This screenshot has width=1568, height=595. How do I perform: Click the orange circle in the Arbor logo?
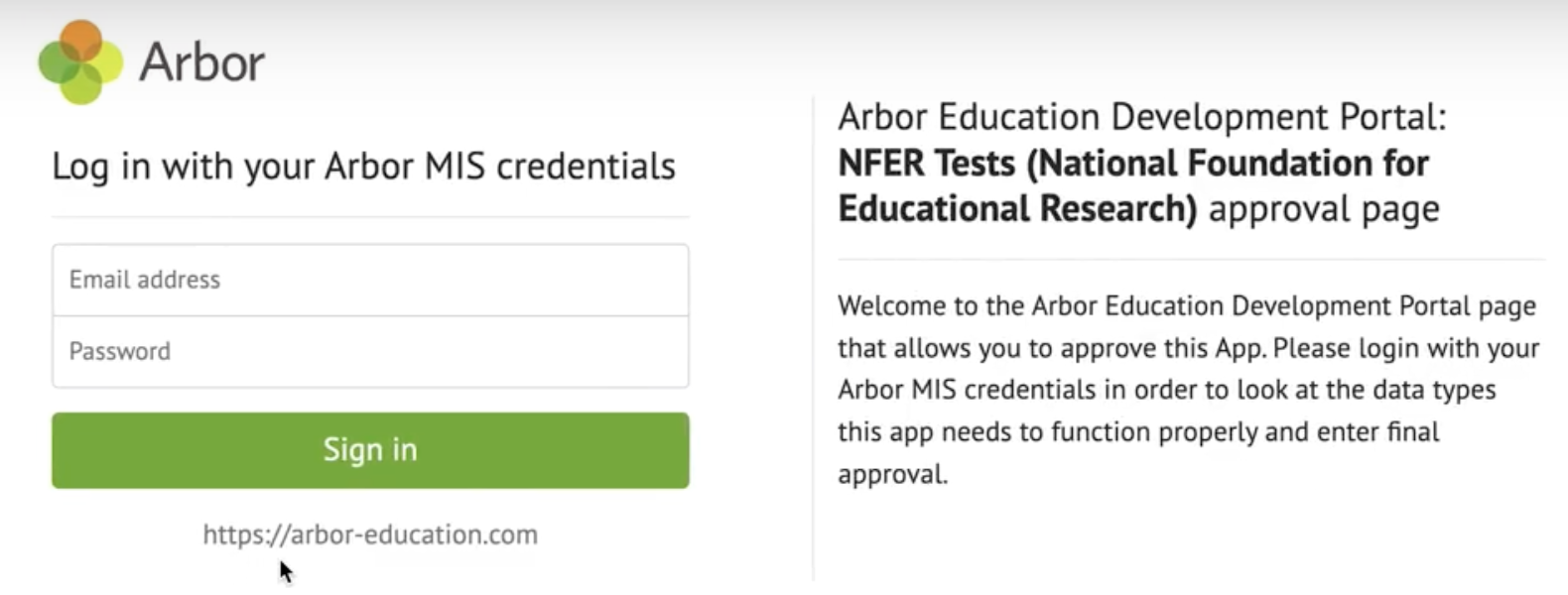coord(81,40)
